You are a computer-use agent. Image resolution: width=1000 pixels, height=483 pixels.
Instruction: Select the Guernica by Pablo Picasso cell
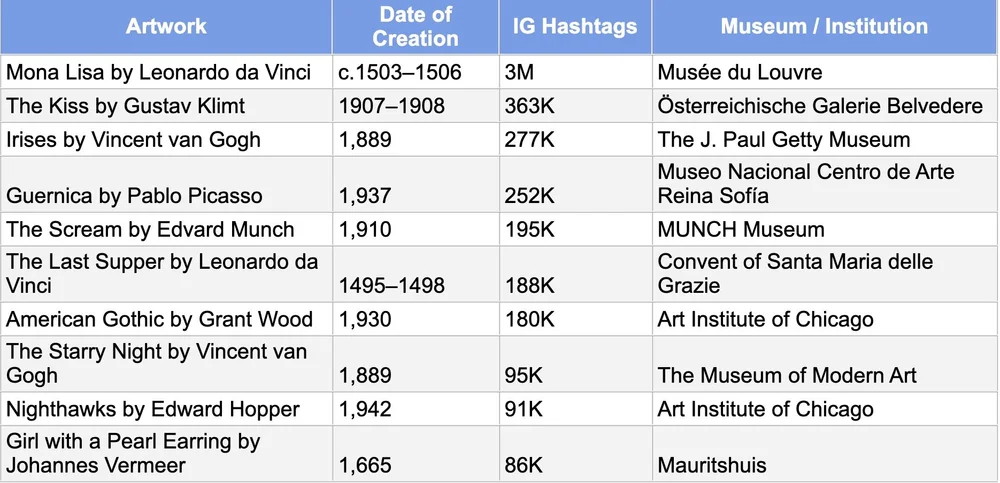click(x=166, y=184)
